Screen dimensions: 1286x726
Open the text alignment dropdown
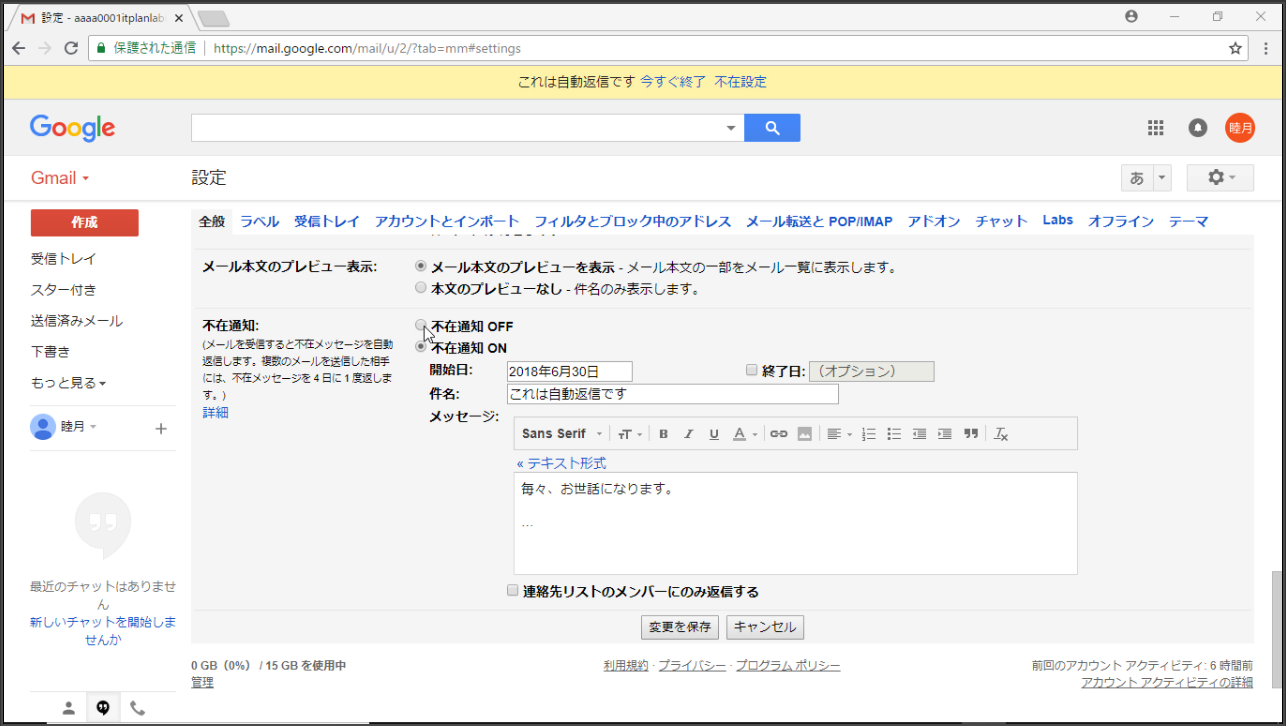839,434
